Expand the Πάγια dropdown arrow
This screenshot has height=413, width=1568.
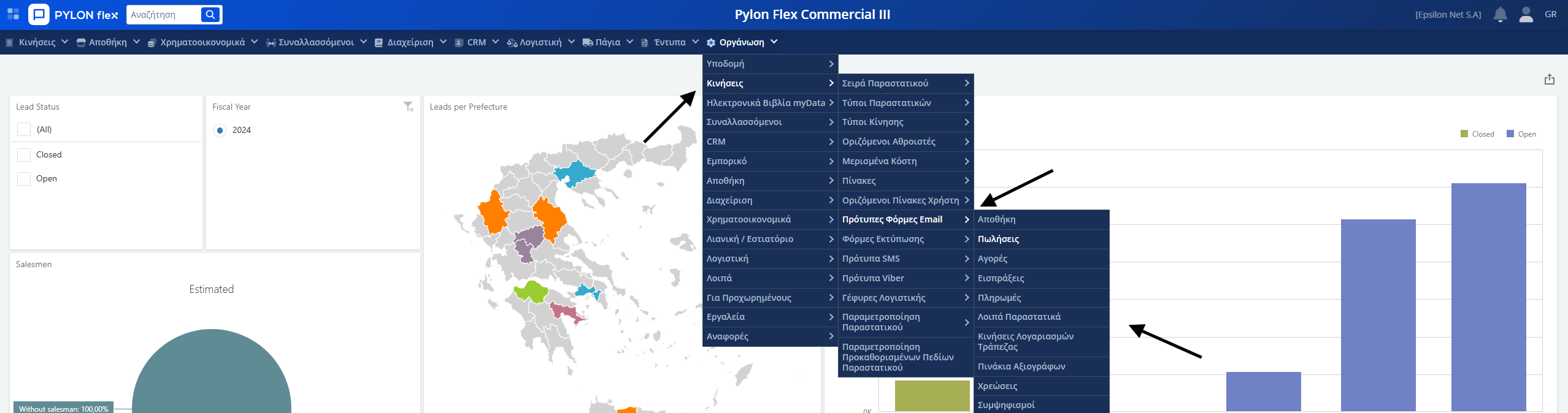click(x=629, y=42)
